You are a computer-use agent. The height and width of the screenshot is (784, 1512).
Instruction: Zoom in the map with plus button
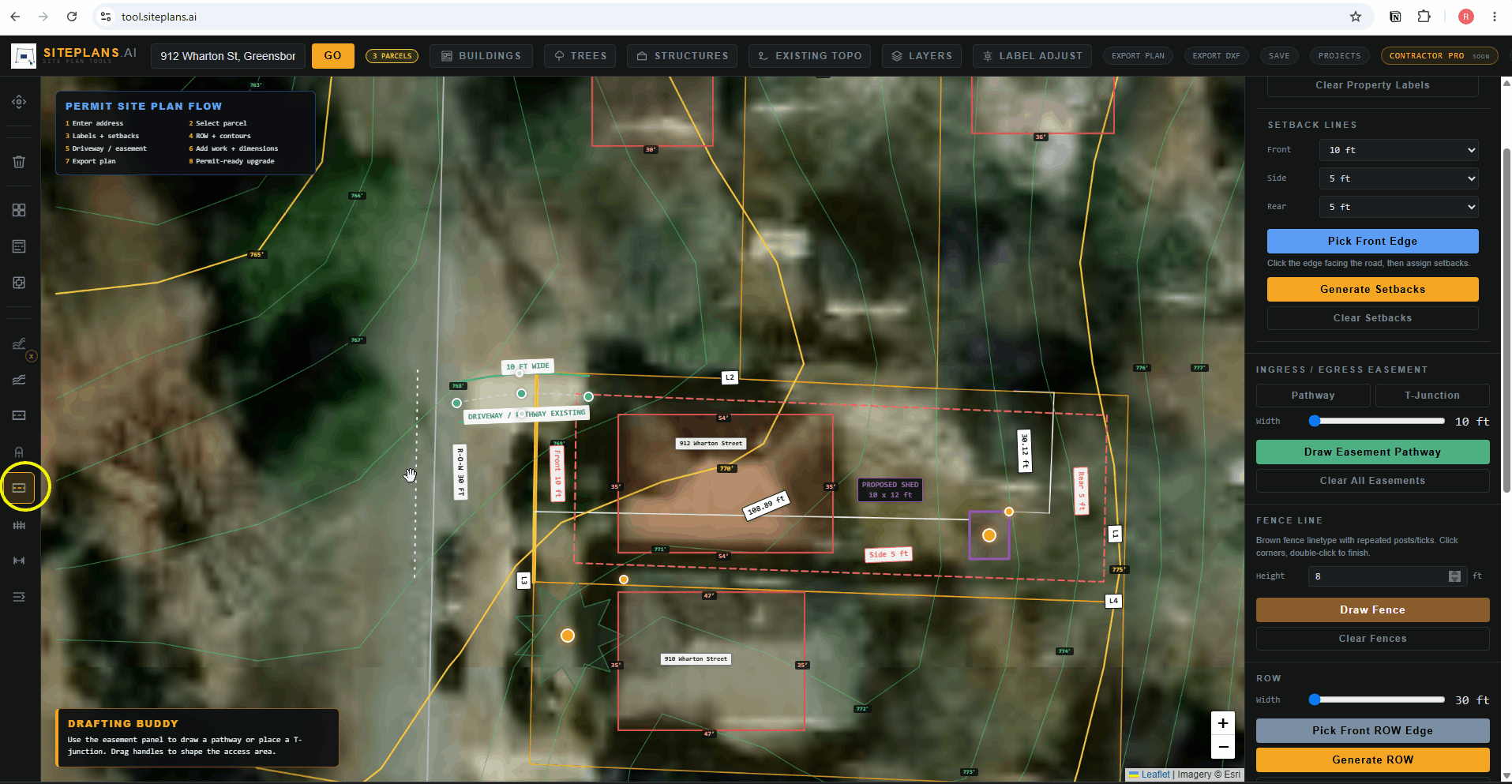[x=1222, y=723]
